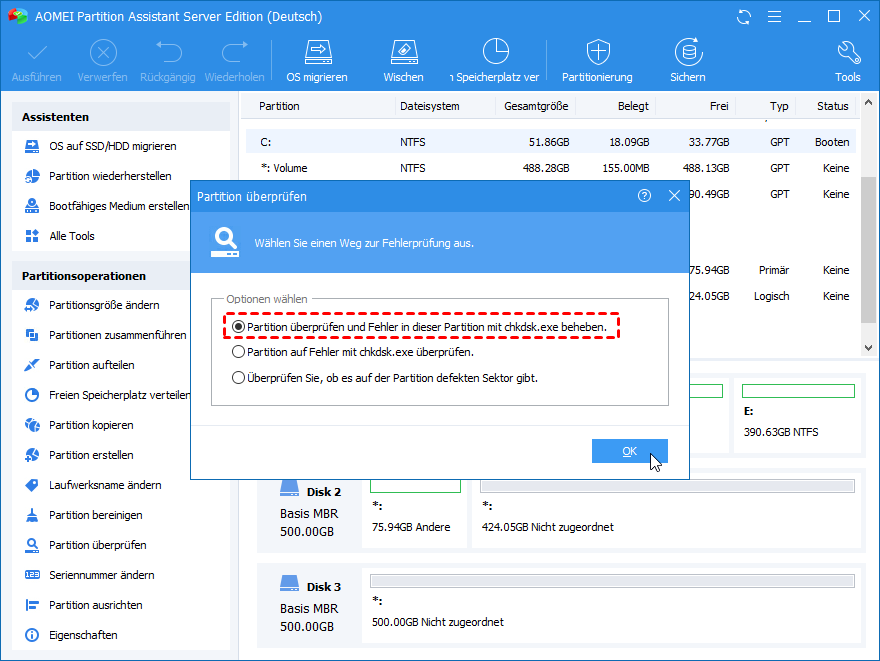
Task: Select Disk 3 in disk map
Action: point(309,605)
